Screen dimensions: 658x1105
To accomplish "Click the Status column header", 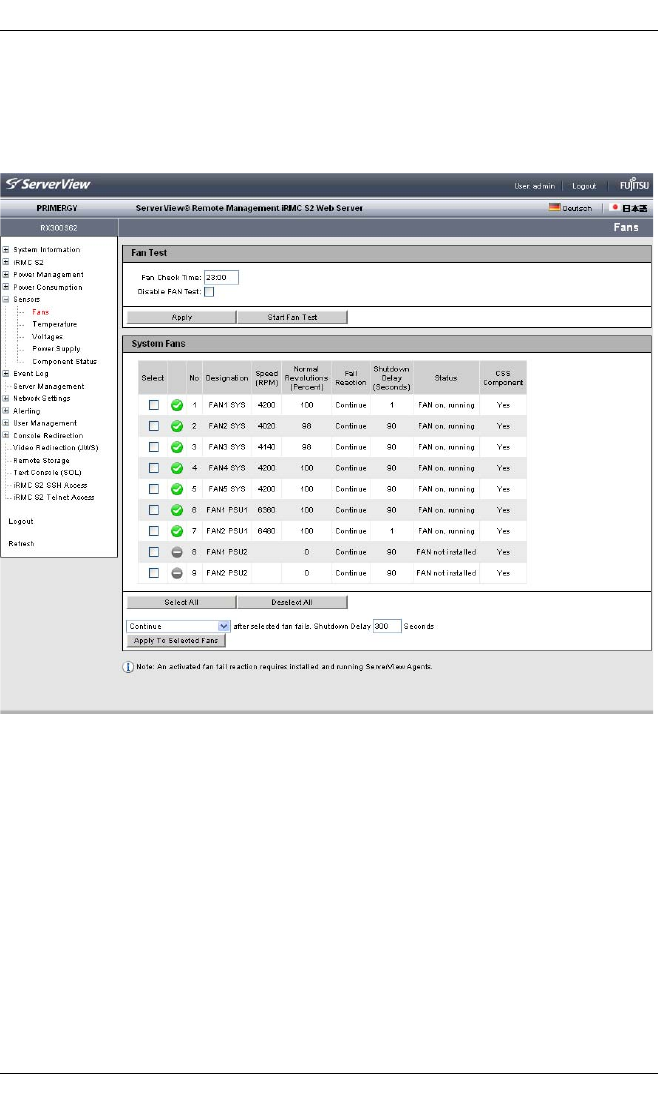I will (446, 378).
